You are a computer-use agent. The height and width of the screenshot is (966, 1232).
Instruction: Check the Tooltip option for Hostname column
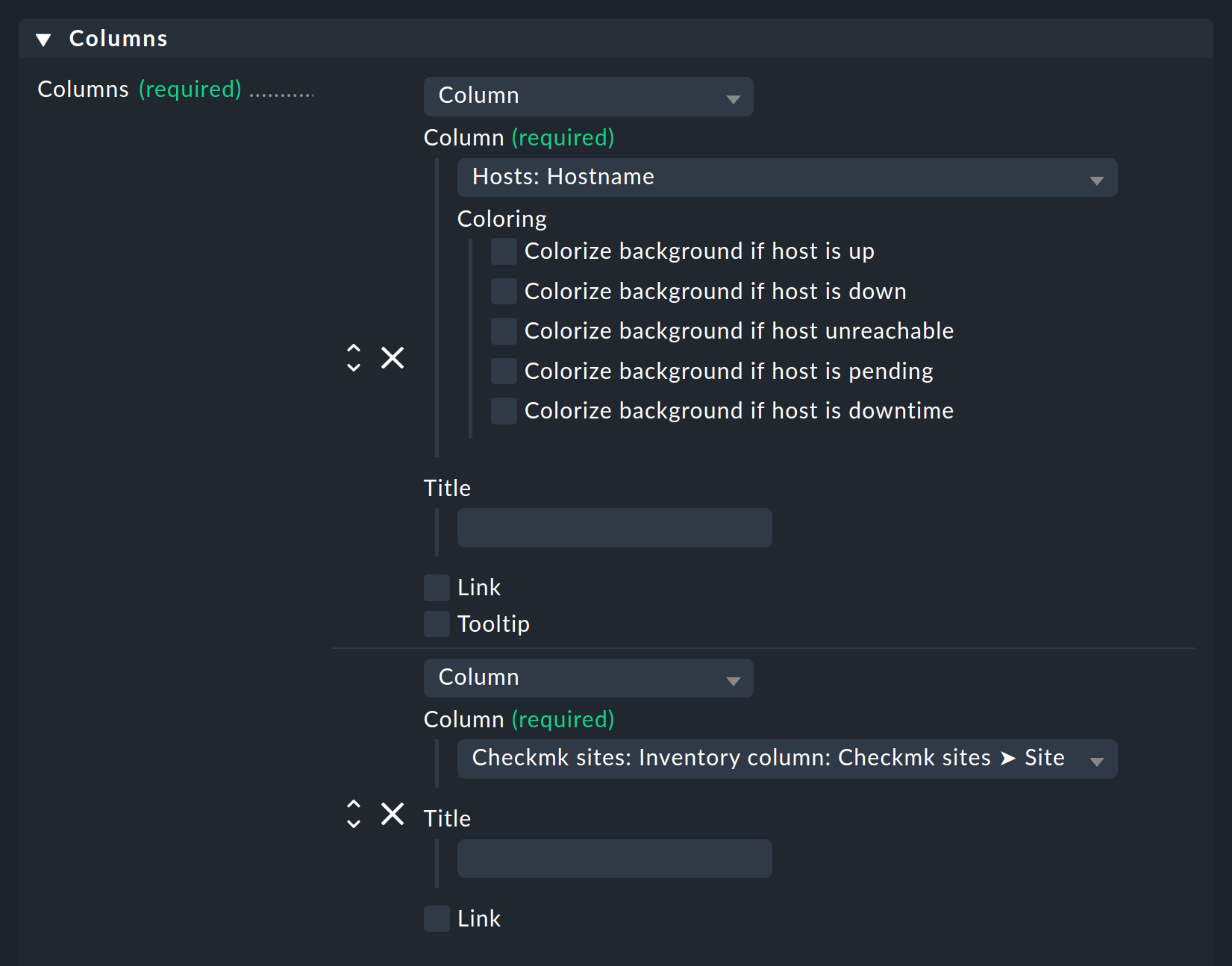pos(437,624)
